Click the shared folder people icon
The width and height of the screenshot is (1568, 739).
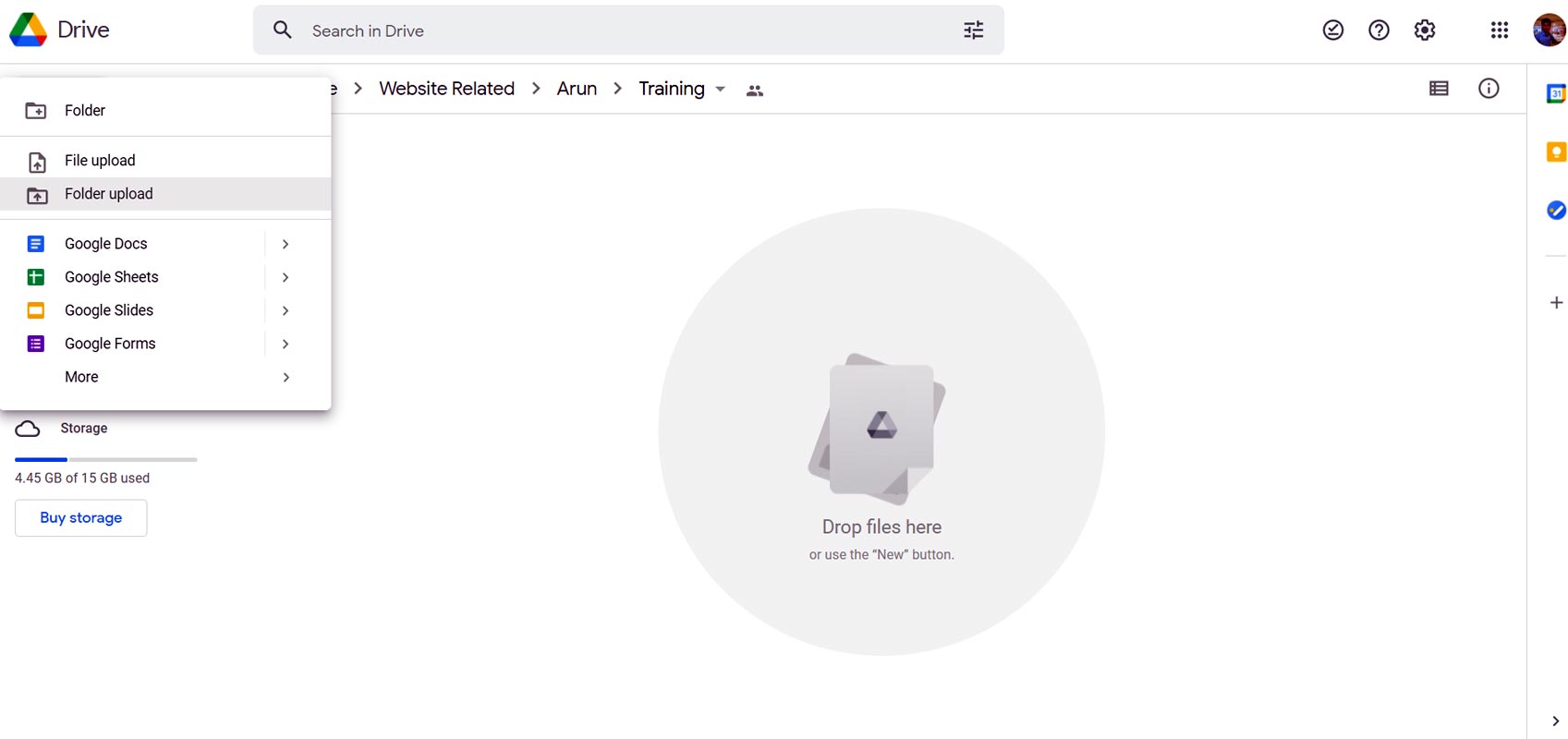click(755, 91)
